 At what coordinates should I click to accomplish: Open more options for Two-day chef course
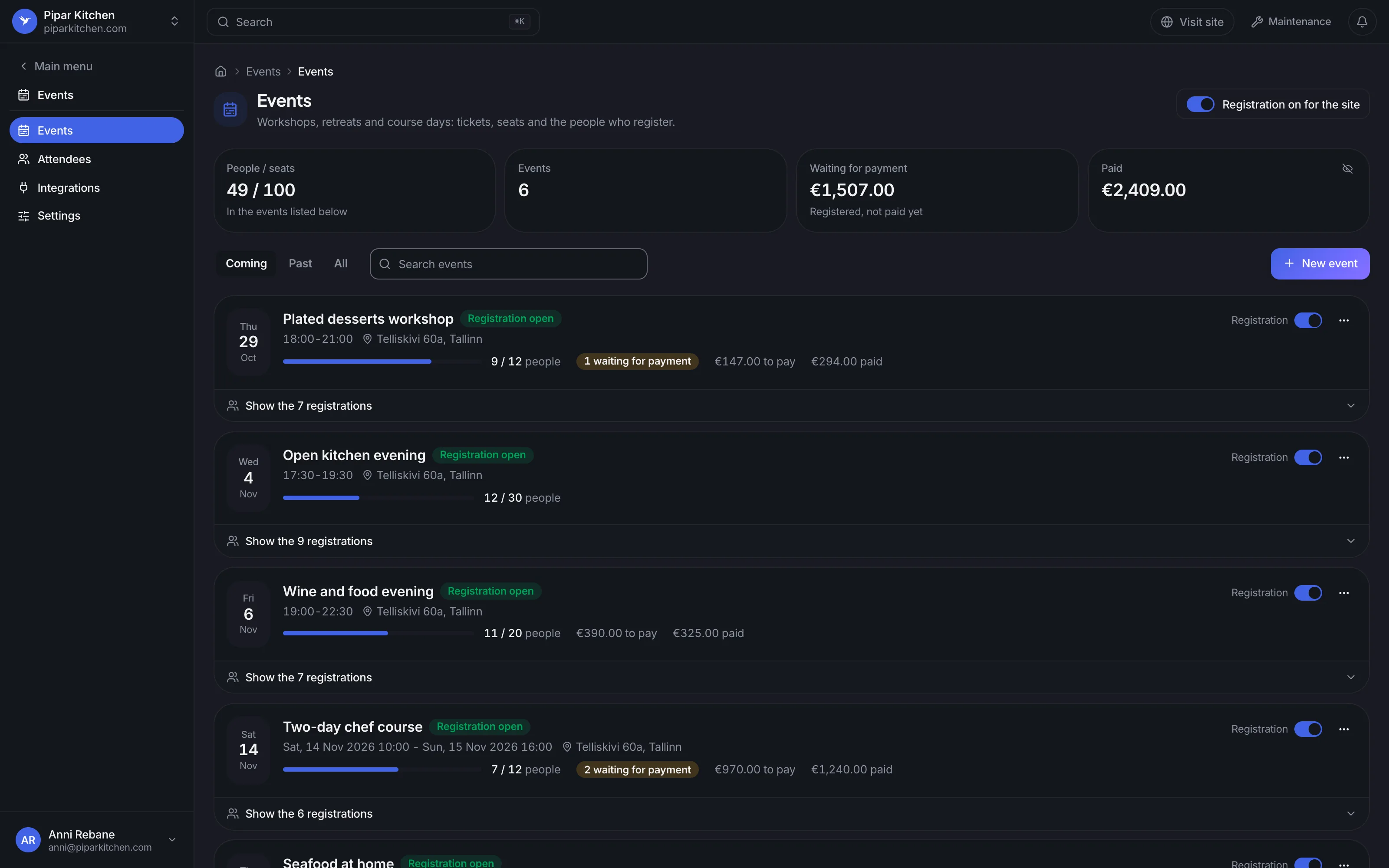tap(1344, 729)
